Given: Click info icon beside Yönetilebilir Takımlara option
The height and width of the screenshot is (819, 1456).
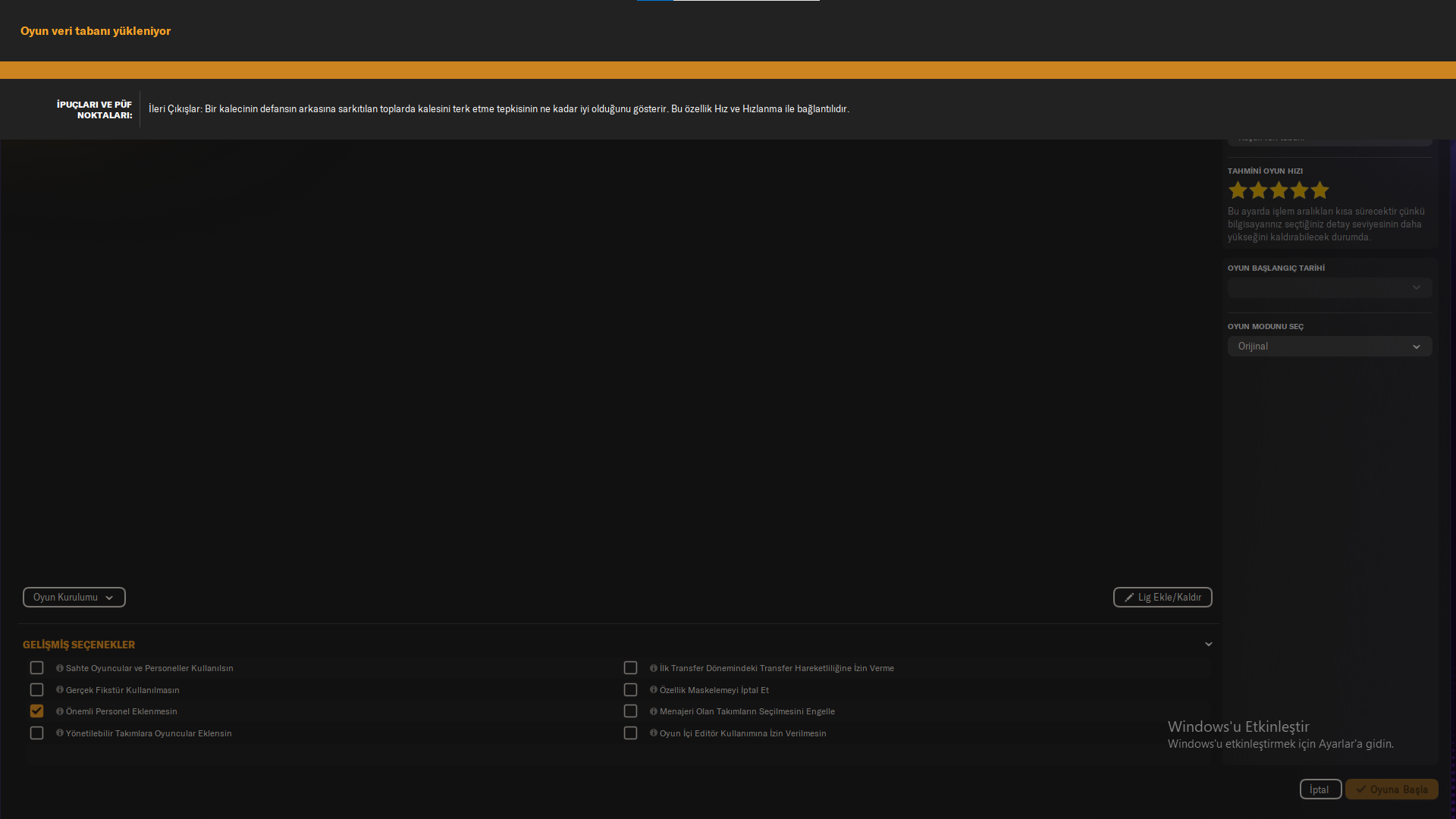Looking at the screenshot, I should pyautogui.click(x=60, y=733).
